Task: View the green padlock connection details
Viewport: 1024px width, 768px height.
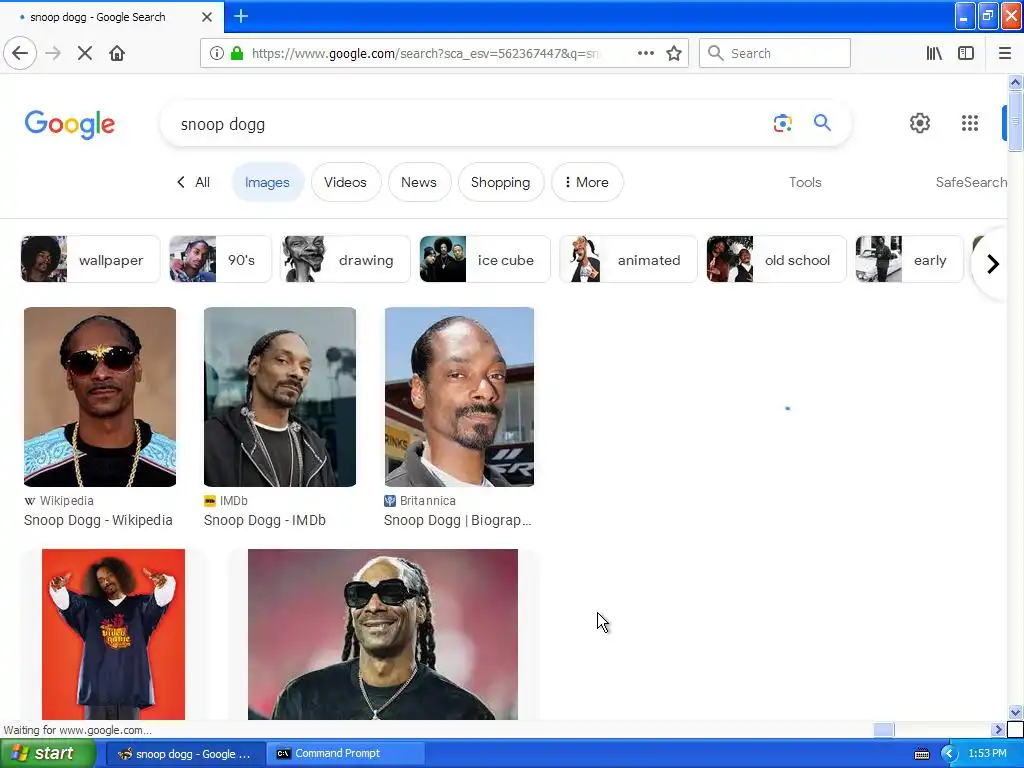Action: [238, 54]
